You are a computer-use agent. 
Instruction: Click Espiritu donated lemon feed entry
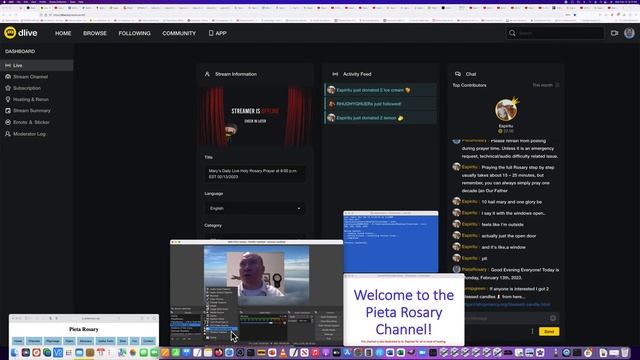tap(380, 118)
